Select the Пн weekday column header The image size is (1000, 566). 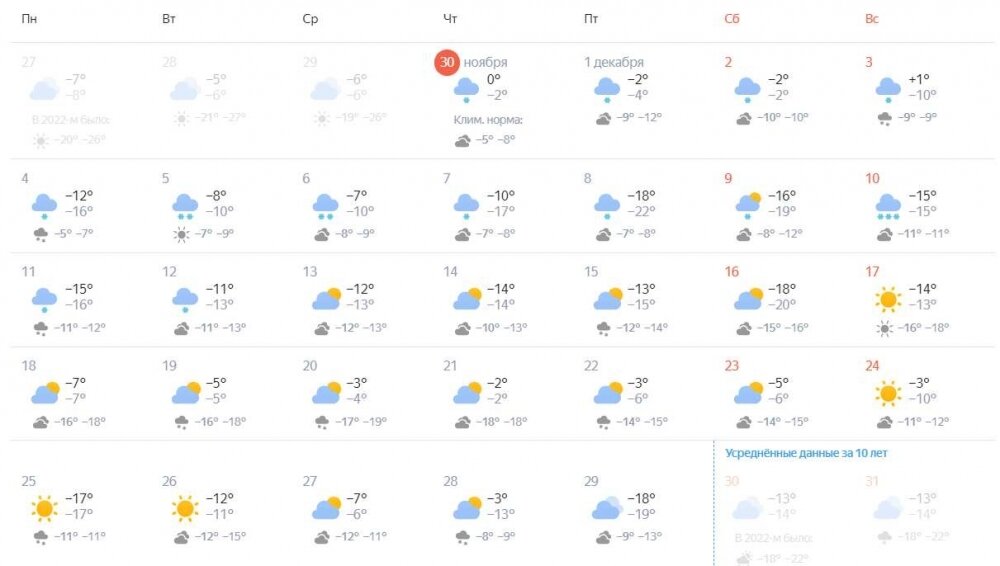pos(29,19)
